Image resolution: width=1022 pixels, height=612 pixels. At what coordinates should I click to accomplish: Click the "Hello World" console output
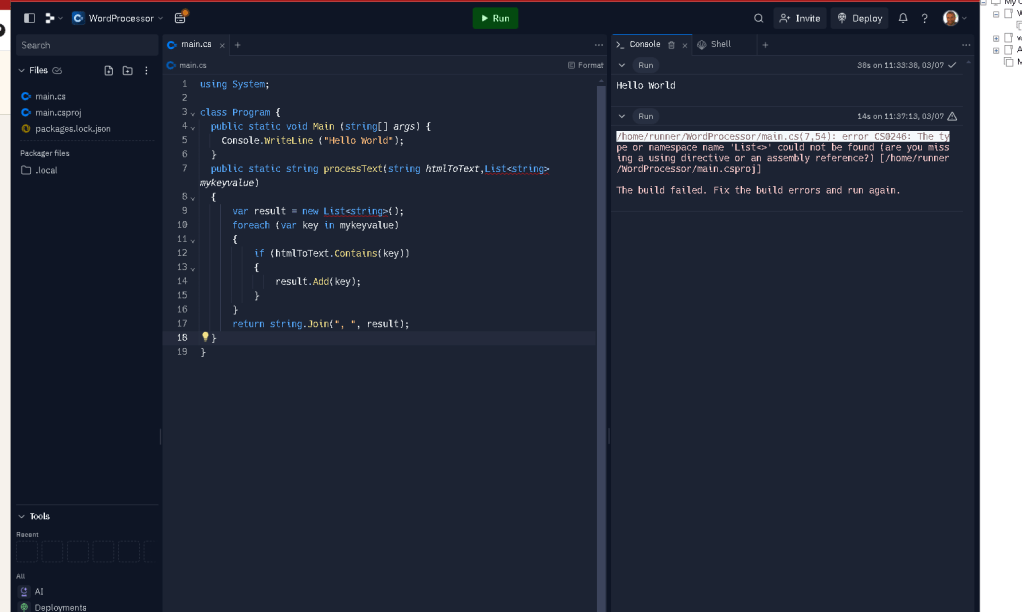pos(646,85)
